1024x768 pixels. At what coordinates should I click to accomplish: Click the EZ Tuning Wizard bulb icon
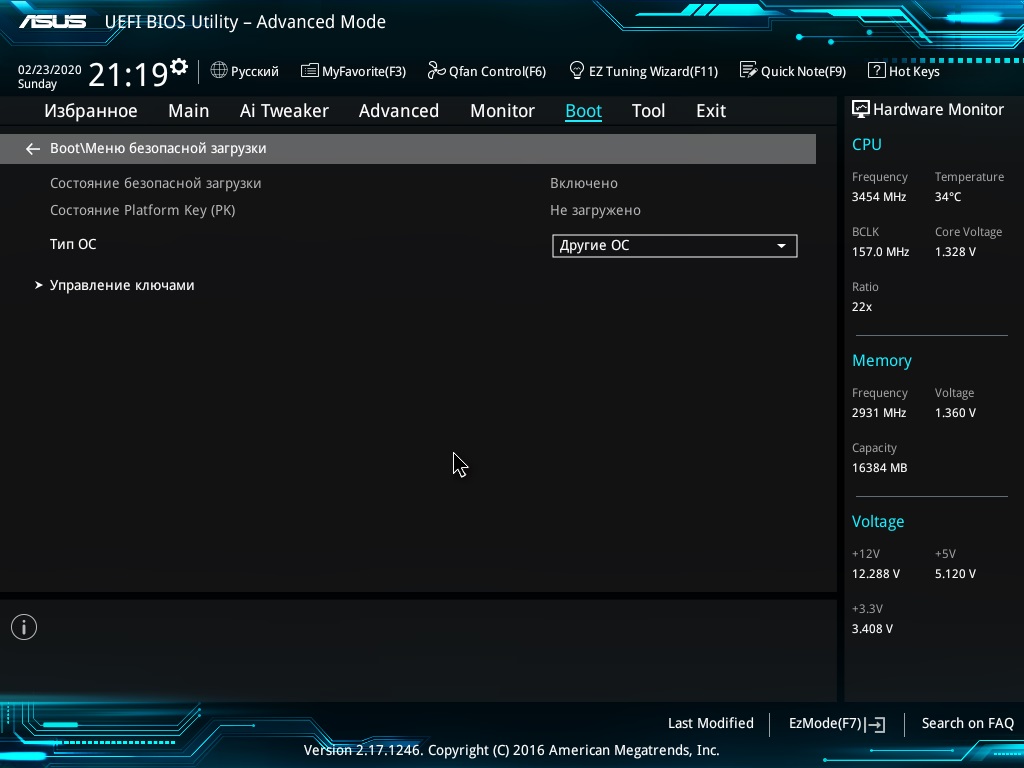pos(577,70)
